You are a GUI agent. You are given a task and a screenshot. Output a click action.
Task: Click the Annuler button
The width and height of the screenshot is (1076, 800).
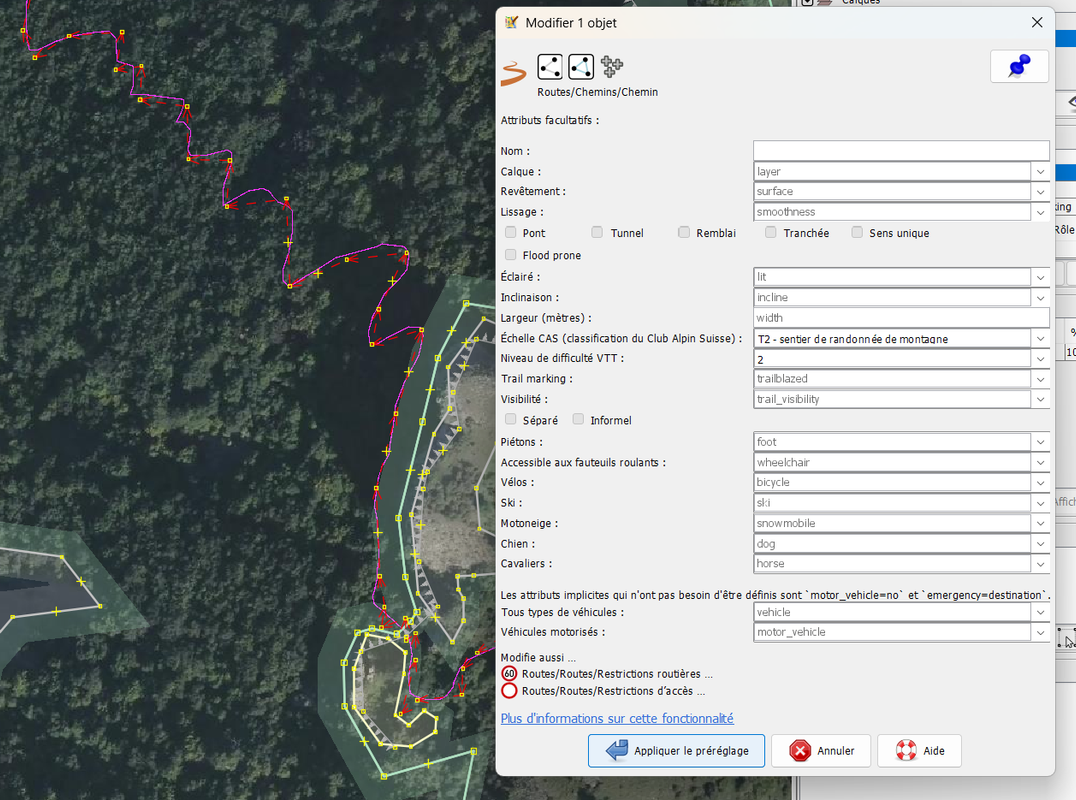click(821, 751)
